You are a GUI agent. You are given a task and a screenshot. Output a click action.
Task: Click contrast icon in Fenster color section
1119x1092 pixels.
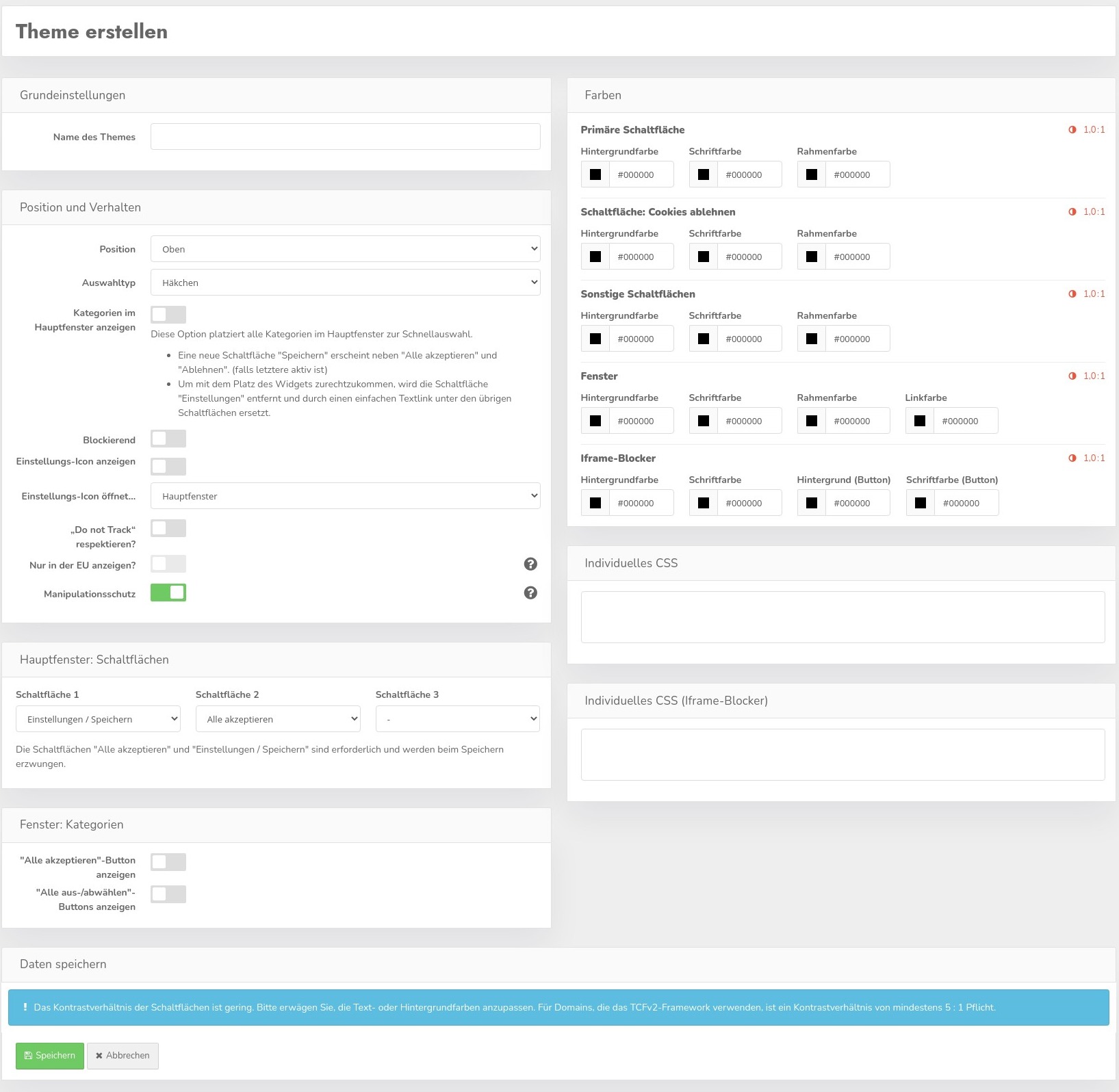[x=1072, y=376]
